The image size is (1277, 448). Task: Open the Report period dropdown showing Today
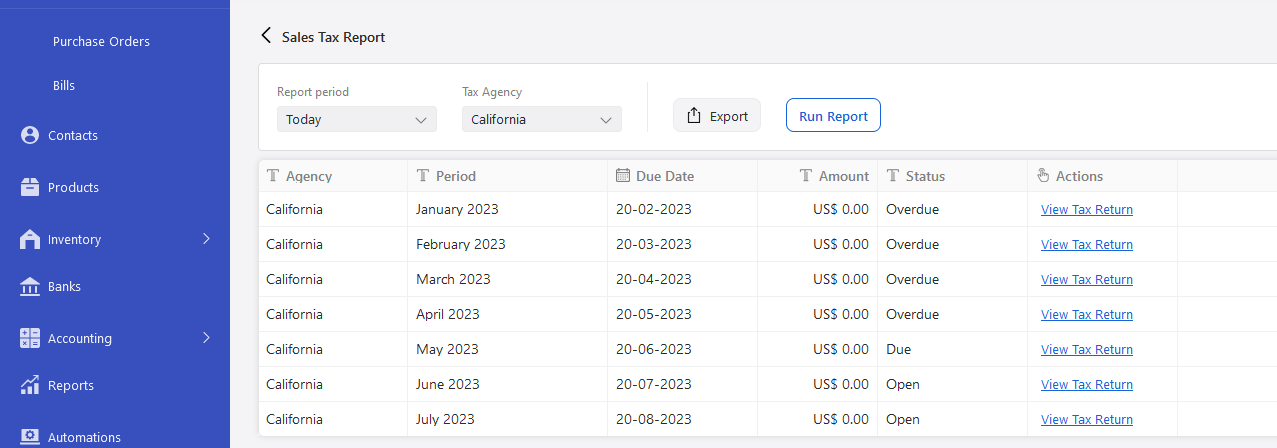[357, 119]
